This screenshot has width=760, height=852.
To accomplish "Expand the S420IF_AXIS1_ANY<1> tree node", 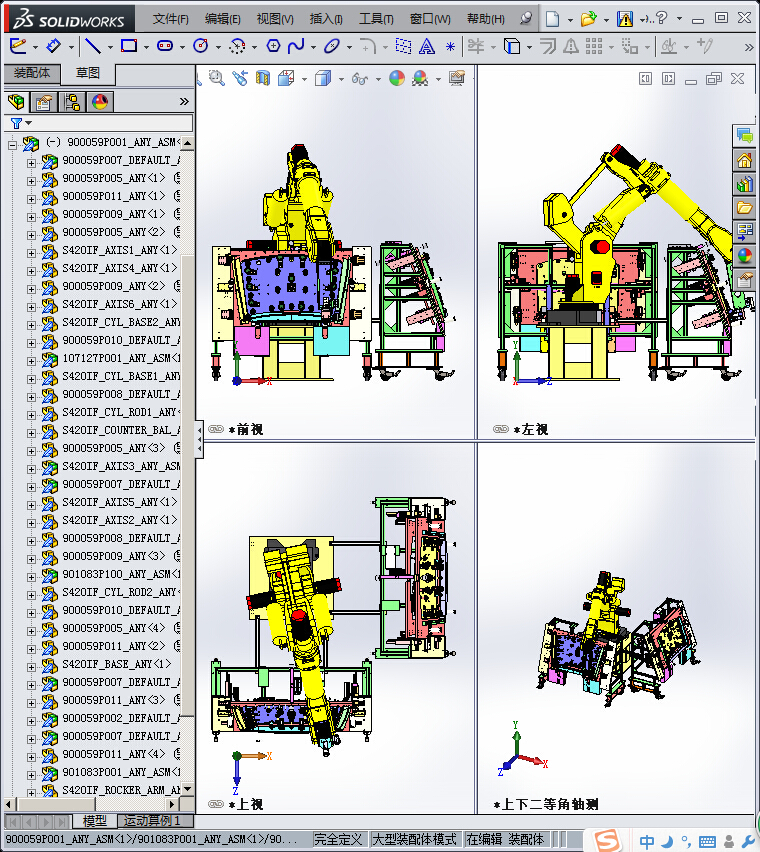I will pyautogui.click(x=31, y=253).
